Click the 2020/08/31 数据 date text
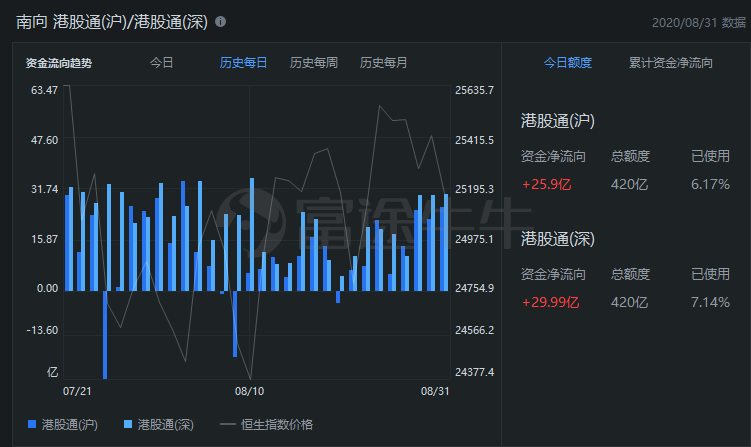Screen dimensions: 751x447 coord(699,23)
